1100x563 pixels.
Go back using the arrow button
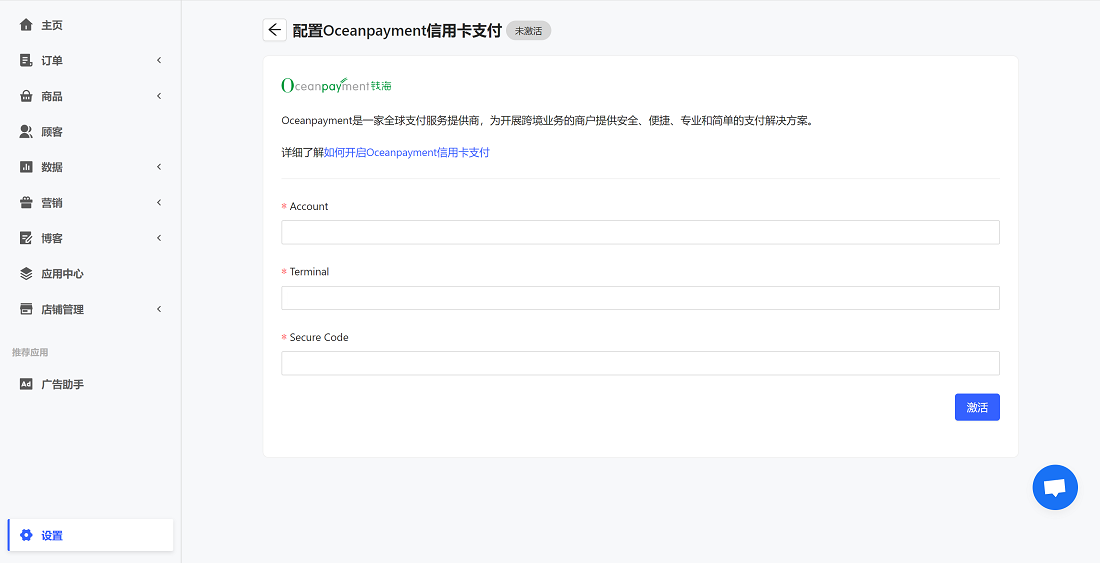coord(275,30)
